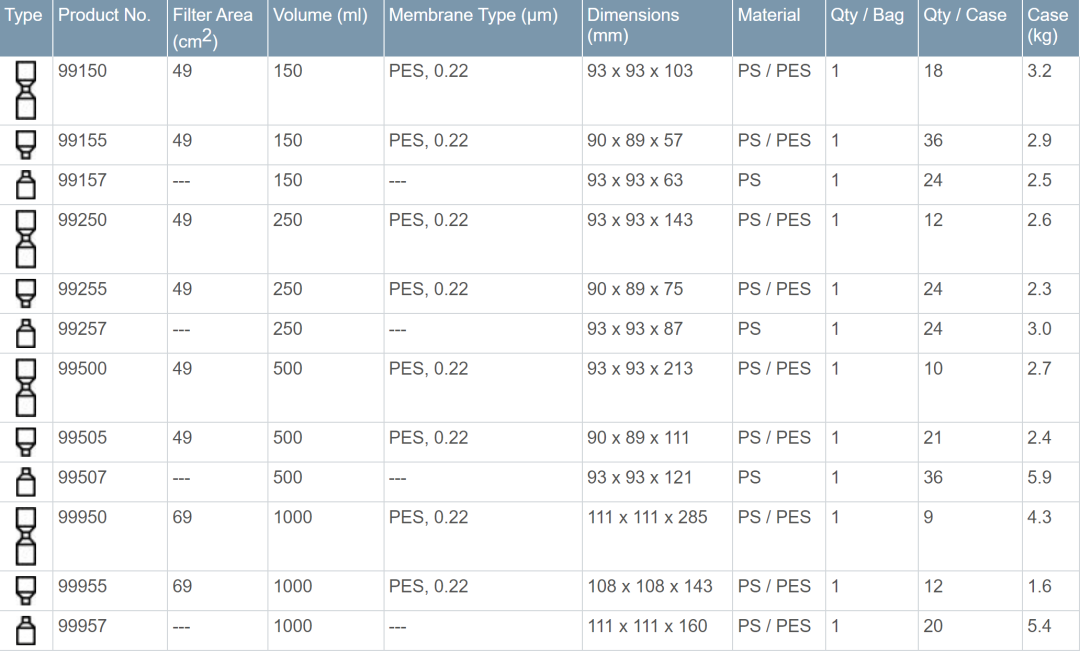Click dimensions 111 x 111 x 160
1080x652 pixels.
click(x=647, y=627)
